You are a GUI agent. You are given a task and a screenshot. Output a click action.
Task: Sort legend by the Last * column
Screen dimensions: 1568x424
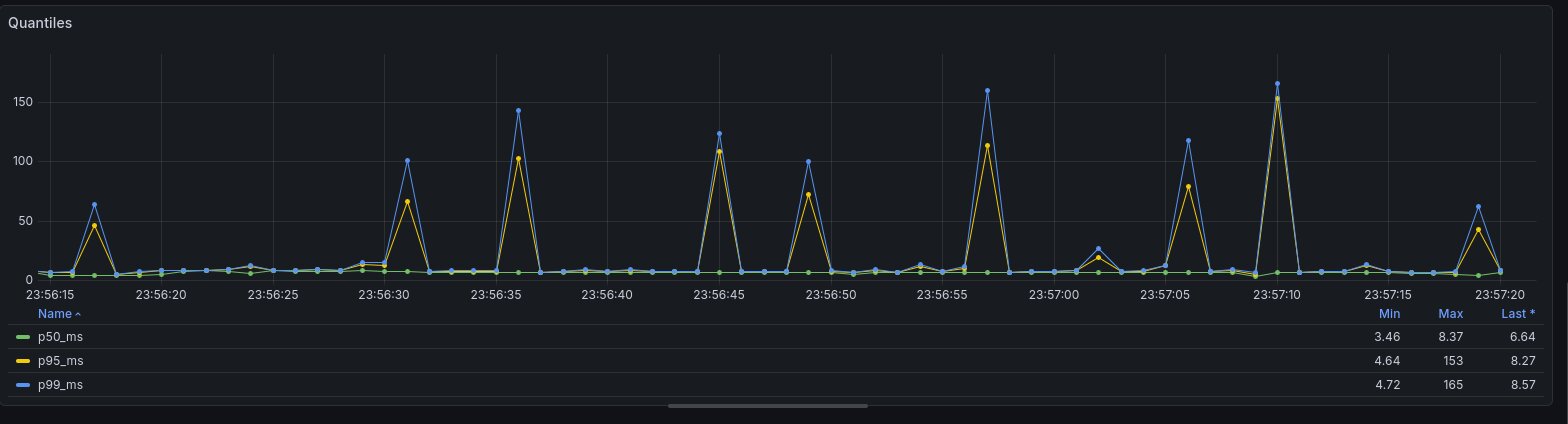(x=1518, y=314)
